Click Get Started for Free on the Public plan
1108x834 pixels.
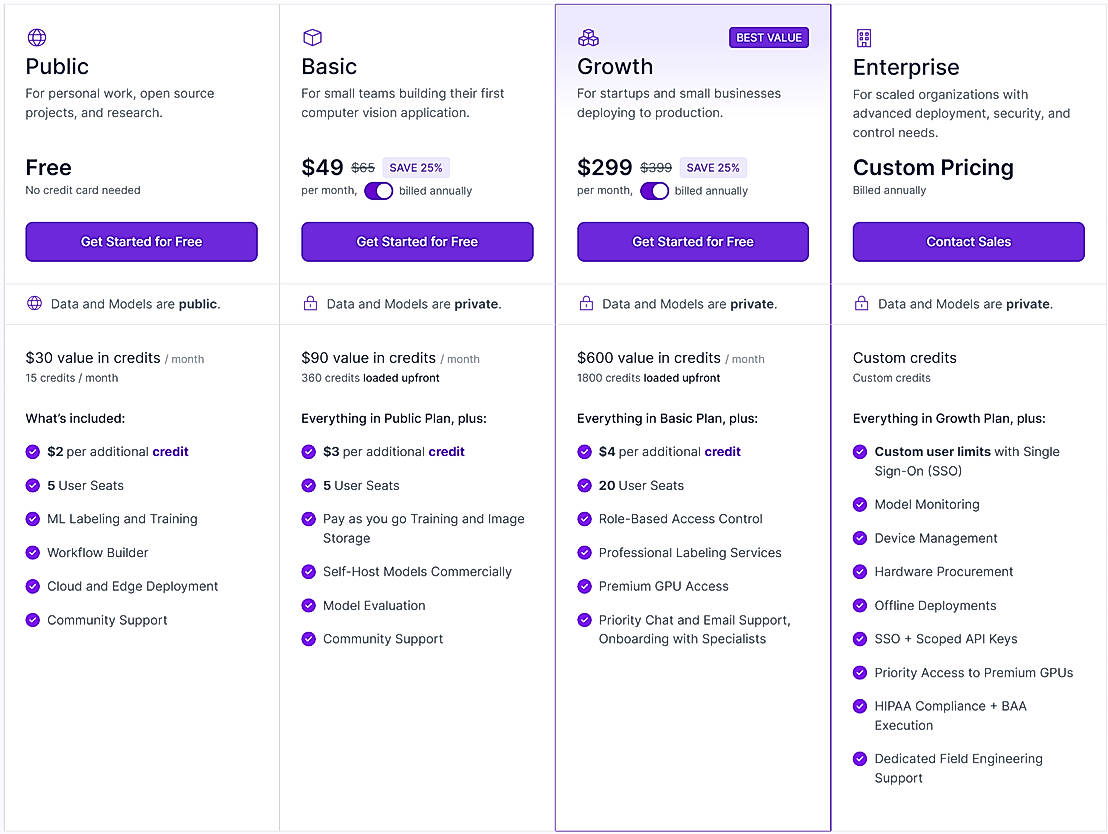141,241
